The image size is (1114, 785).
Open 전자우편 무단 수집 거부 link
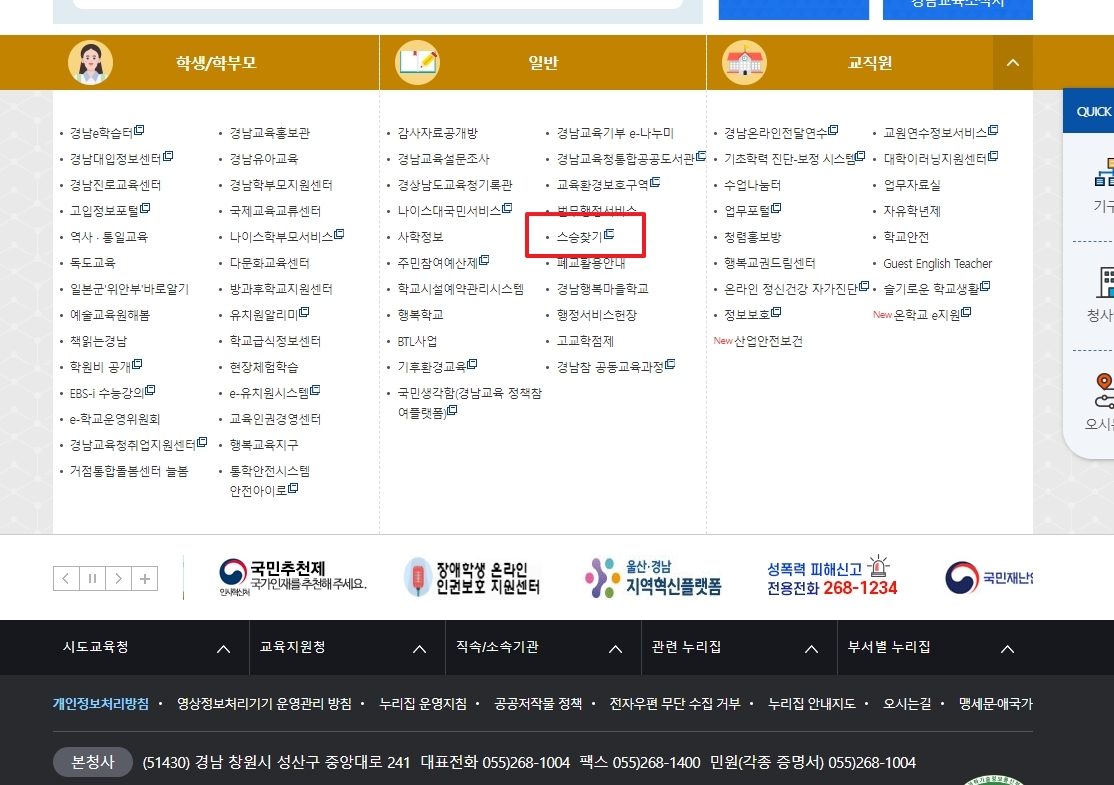[674, 703]
